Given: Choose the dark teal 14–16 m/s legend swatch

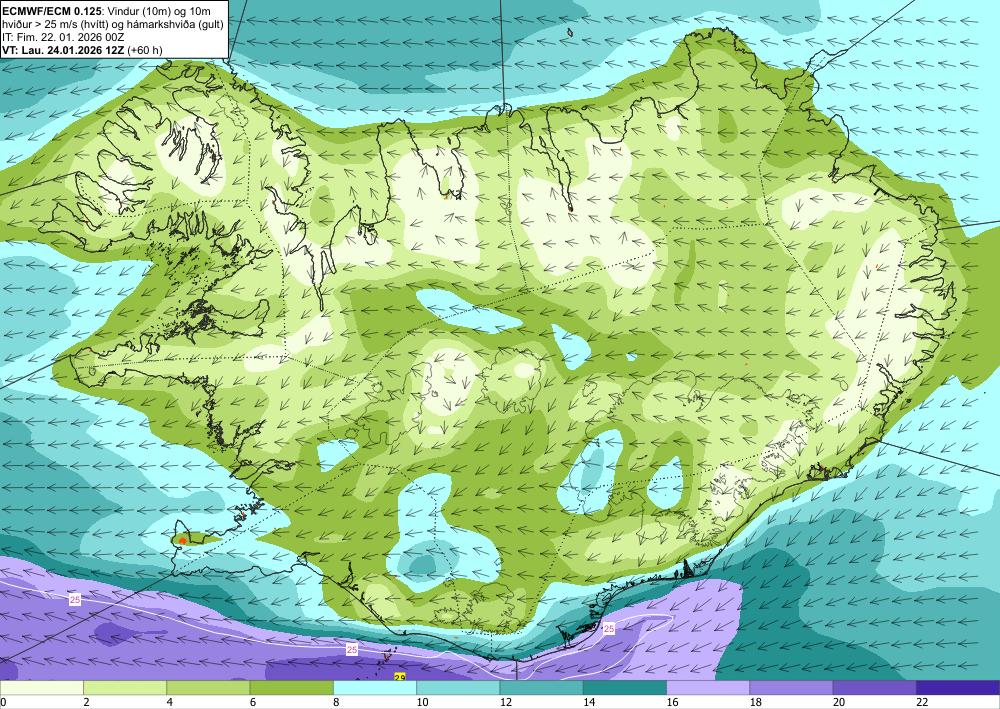Looking at the screenshot, I should pos(625,687).
